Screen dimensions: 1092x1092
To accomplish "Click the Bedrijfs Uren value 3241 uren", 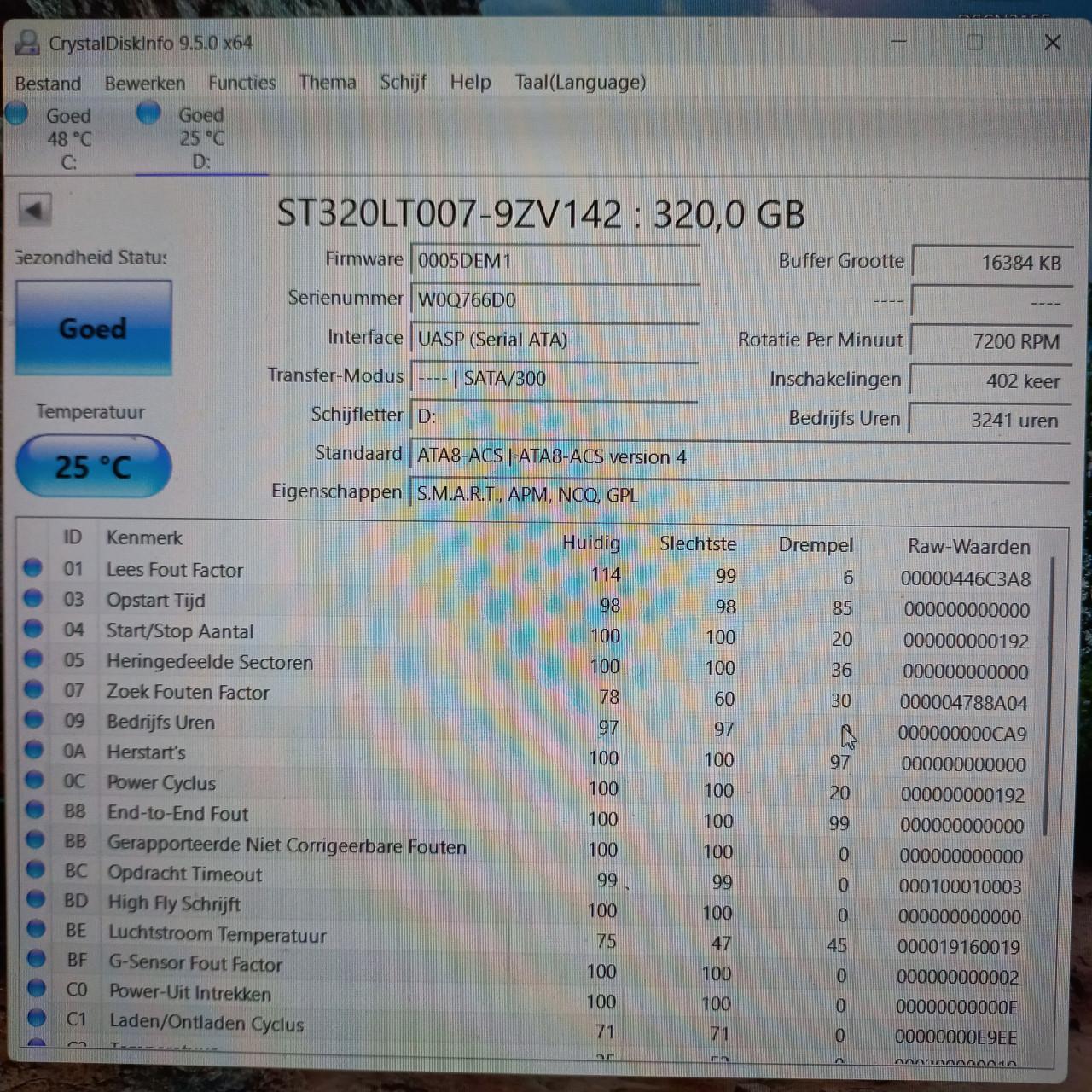I will click(989, 420).
